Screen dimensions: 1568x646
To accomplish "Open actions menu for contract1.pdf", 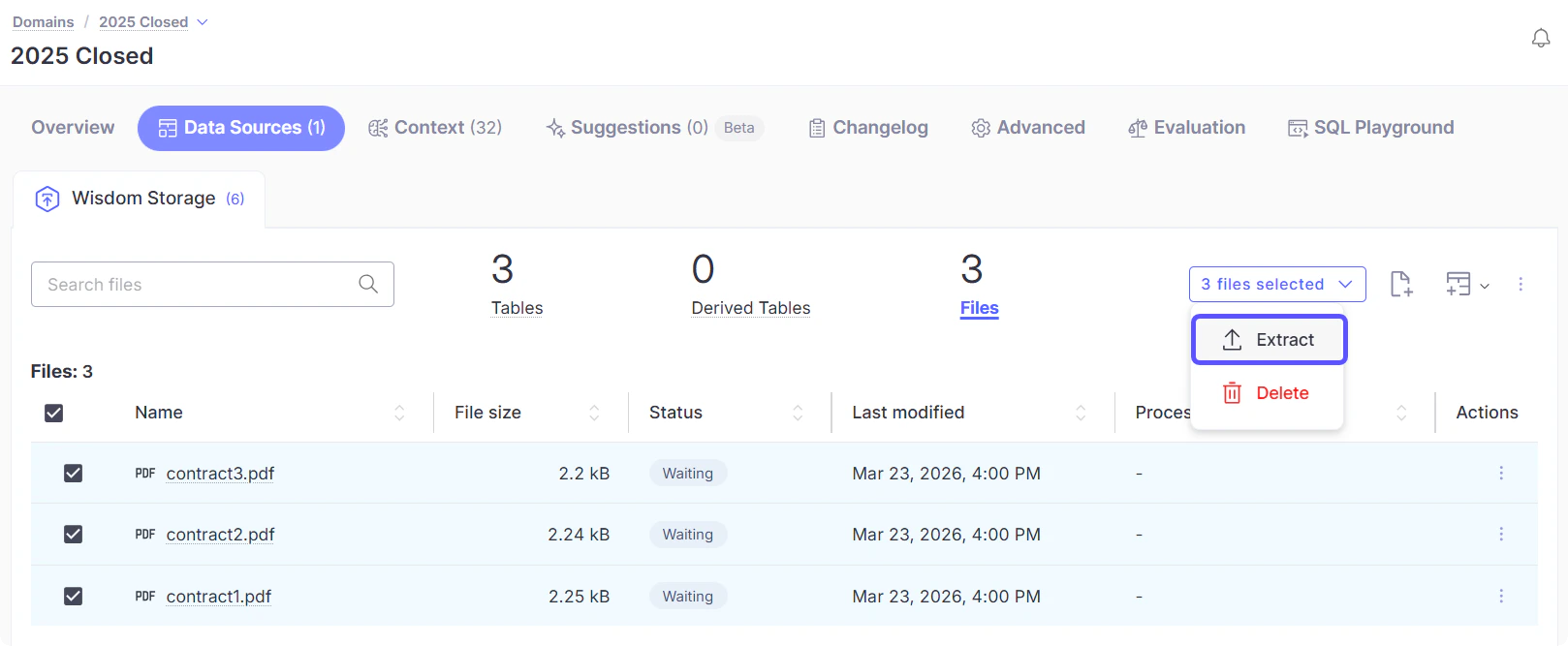I will [1501, 596].
